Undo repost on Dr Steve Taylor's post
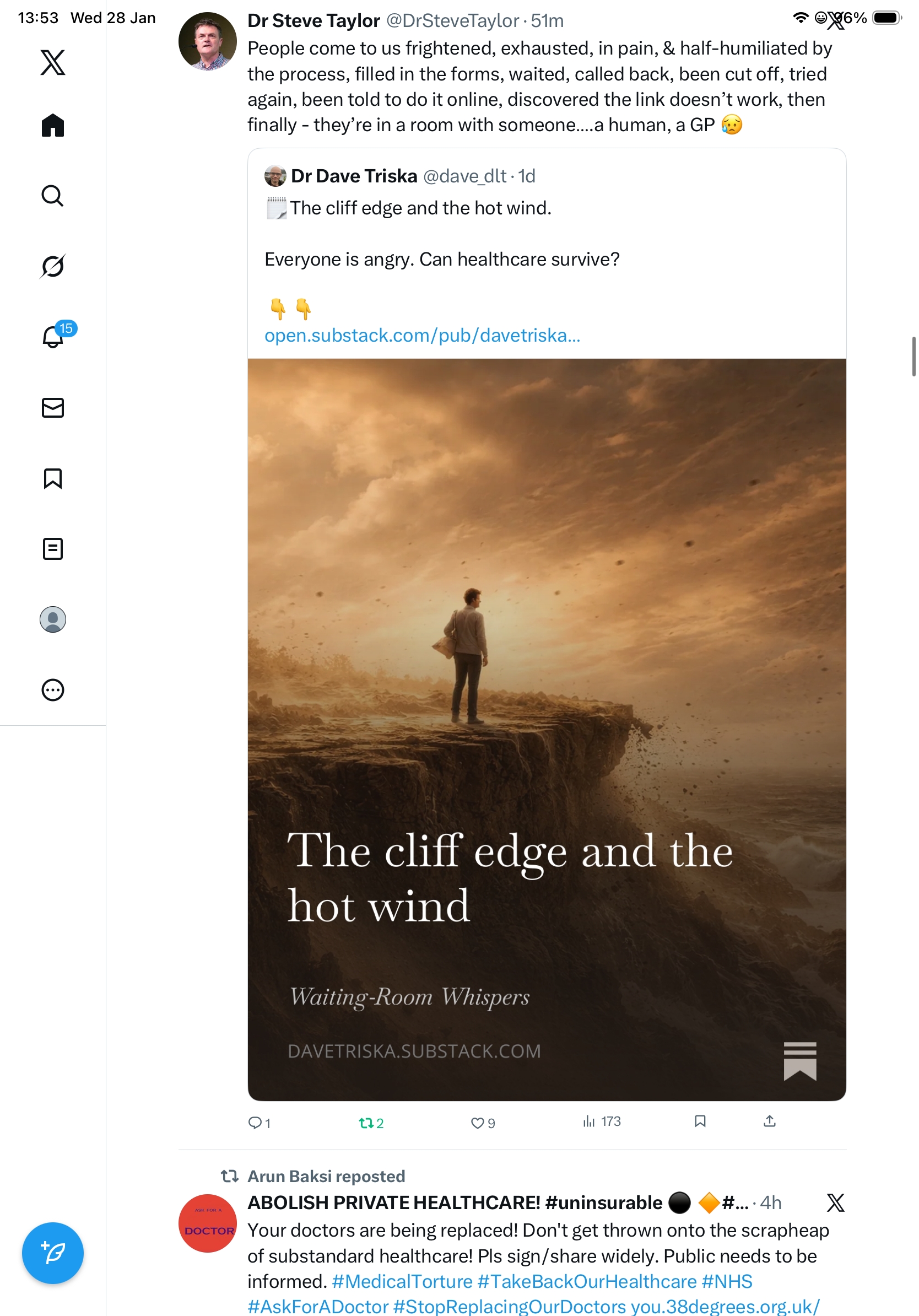The width and height of the screenshot is (919, 1316). click(366, 1122)
